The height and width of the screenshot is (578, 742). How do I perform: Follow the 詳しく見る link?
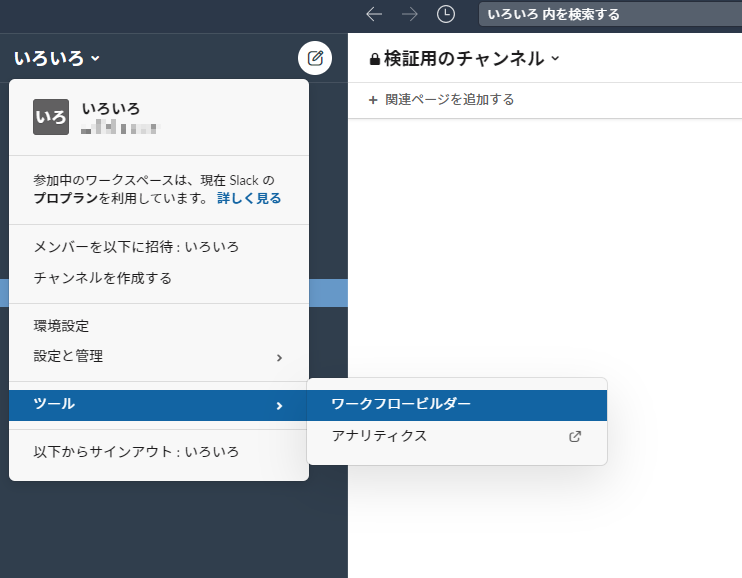click(x=249, y=198)
